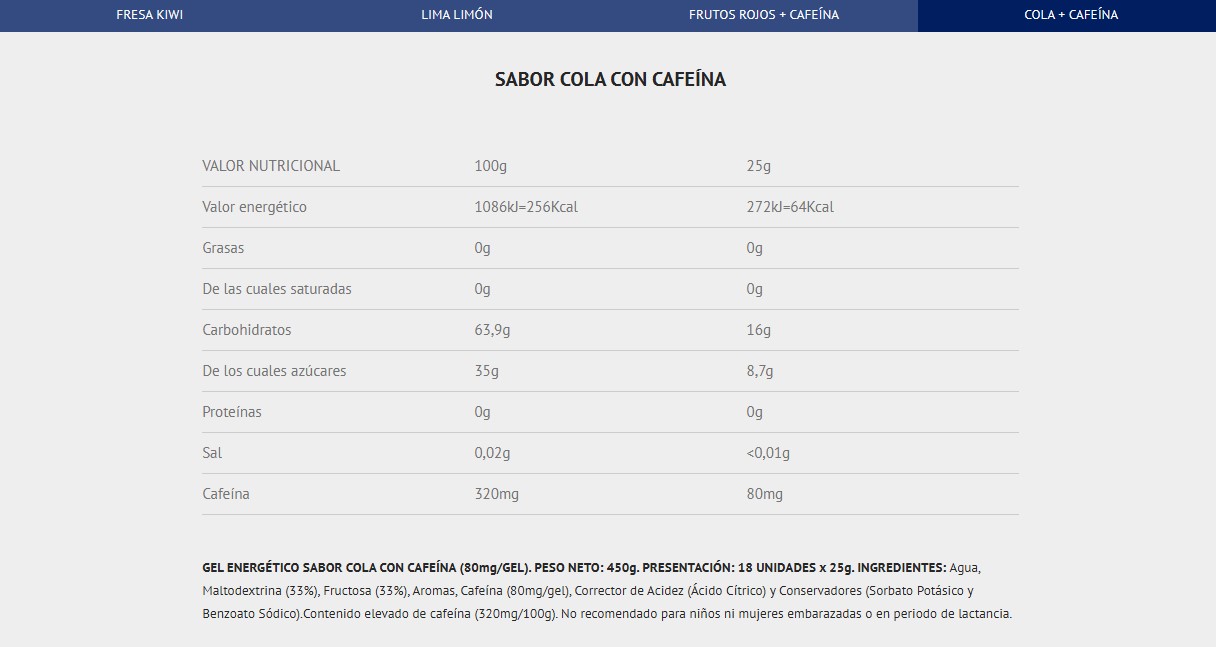
Task: Select the Proteínas row label
Action: (232, 412)
